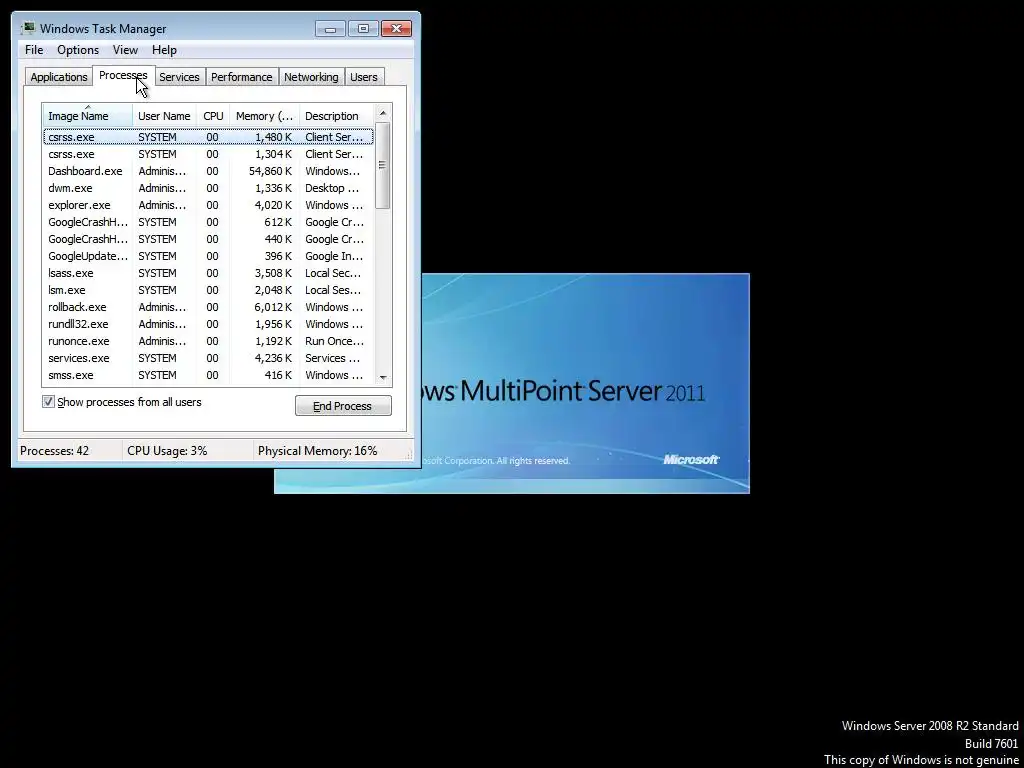
Task: Select the Dashboard.exe process
Action: [x=208, y=171]
